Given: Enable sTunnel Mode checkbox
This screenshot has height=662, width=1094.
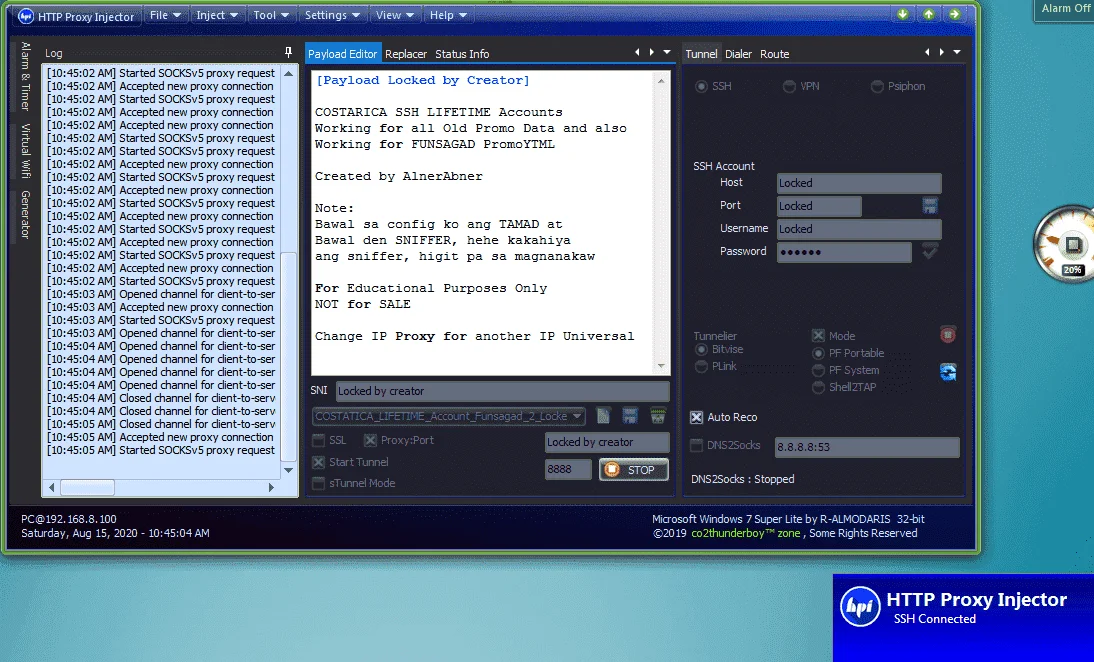Looking at the screenshot, I should 319,483.
